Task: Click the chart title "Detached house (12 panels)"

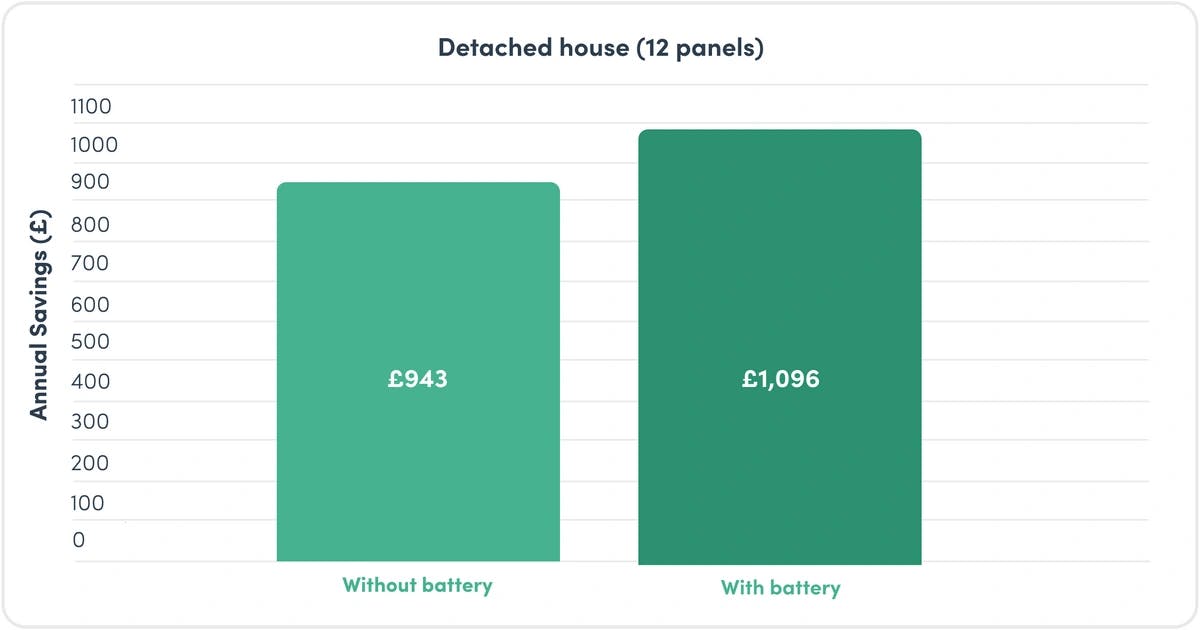Action: pyautogui.click(x=600, y=48)
